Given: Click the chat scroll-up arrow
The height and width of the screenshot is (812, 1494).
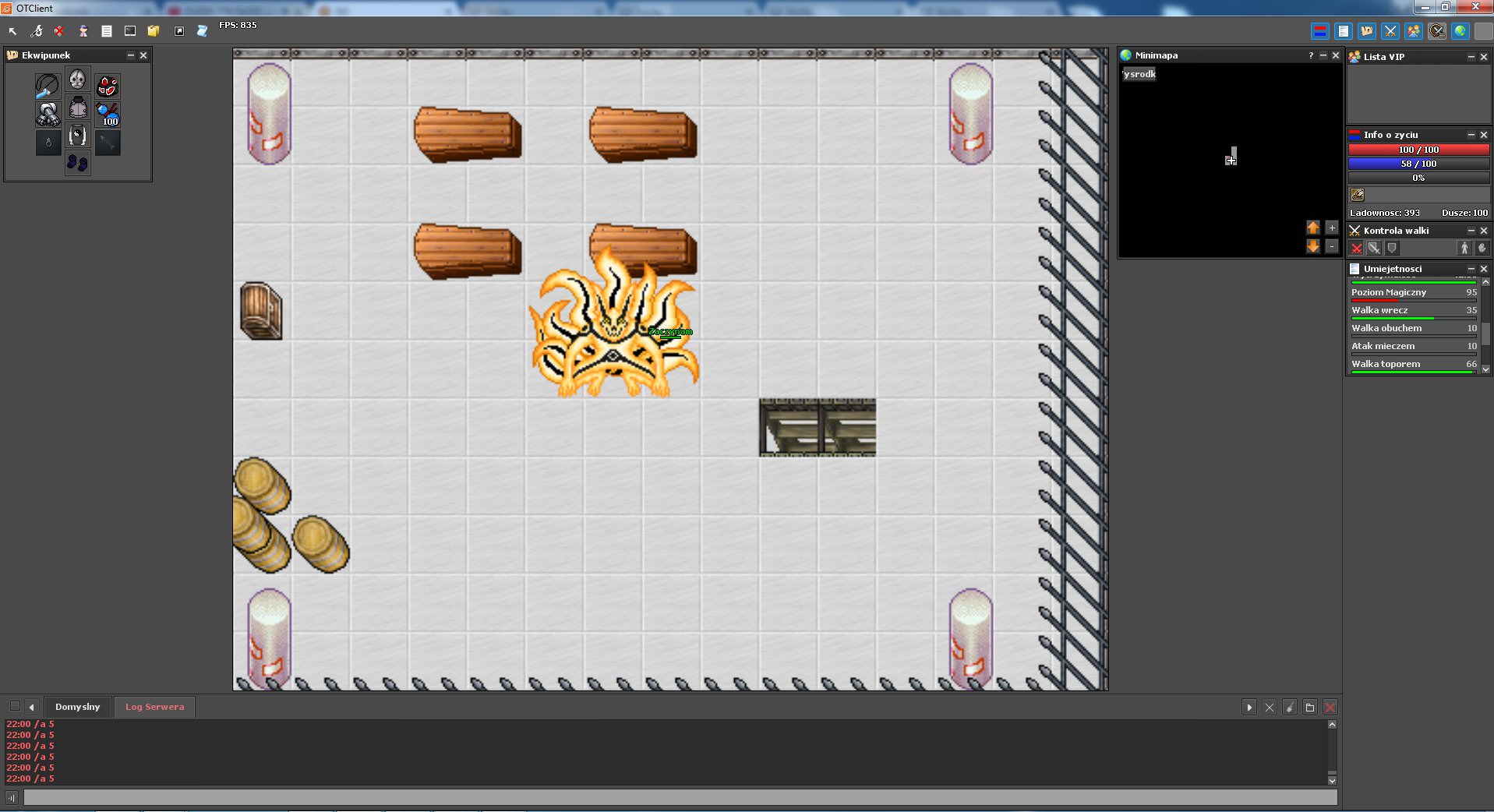Looking at the screenshot, I should [x=1332, y=725].
